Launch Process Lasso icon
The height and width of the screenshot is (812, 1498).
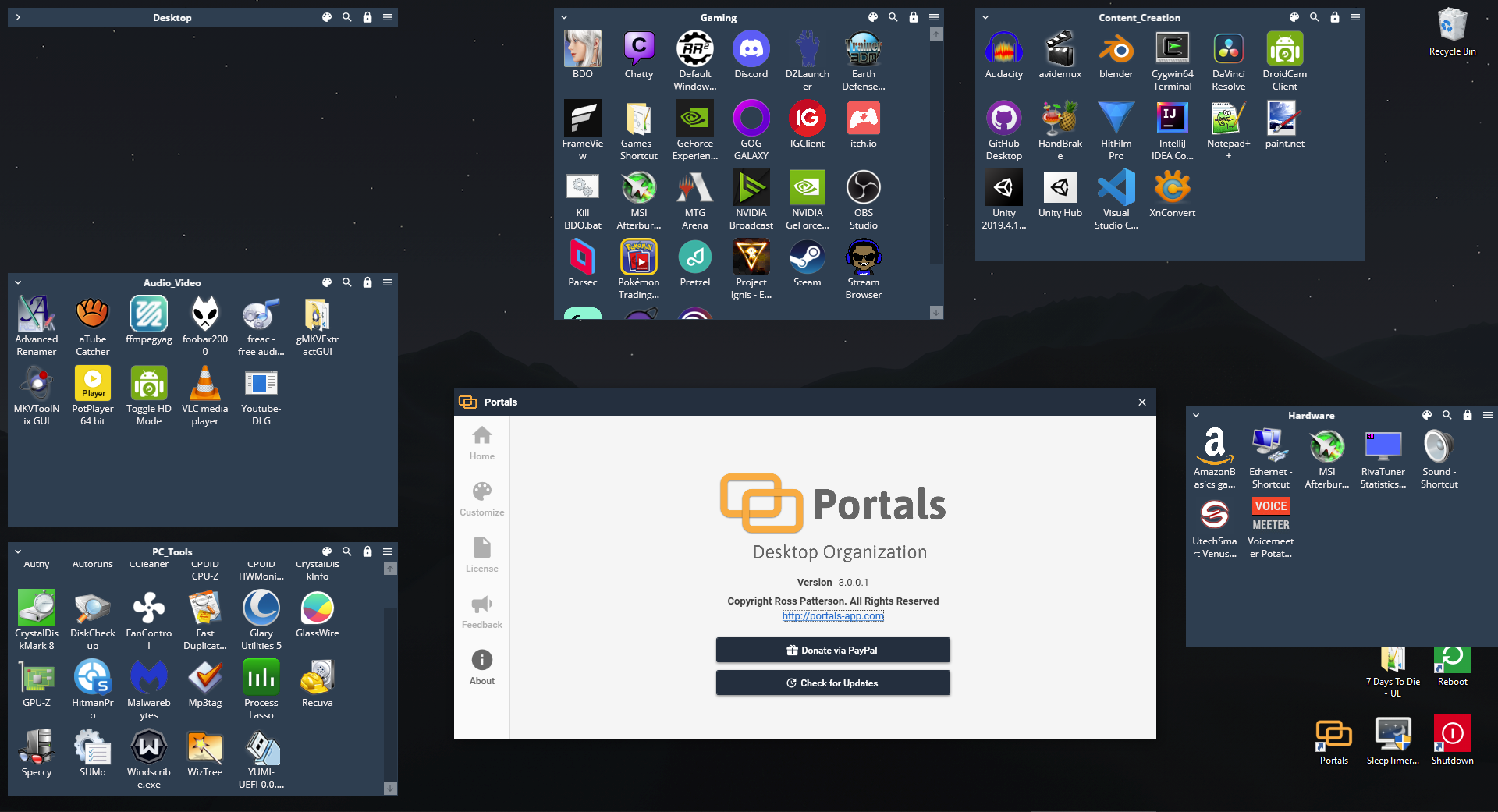[261, 690]
